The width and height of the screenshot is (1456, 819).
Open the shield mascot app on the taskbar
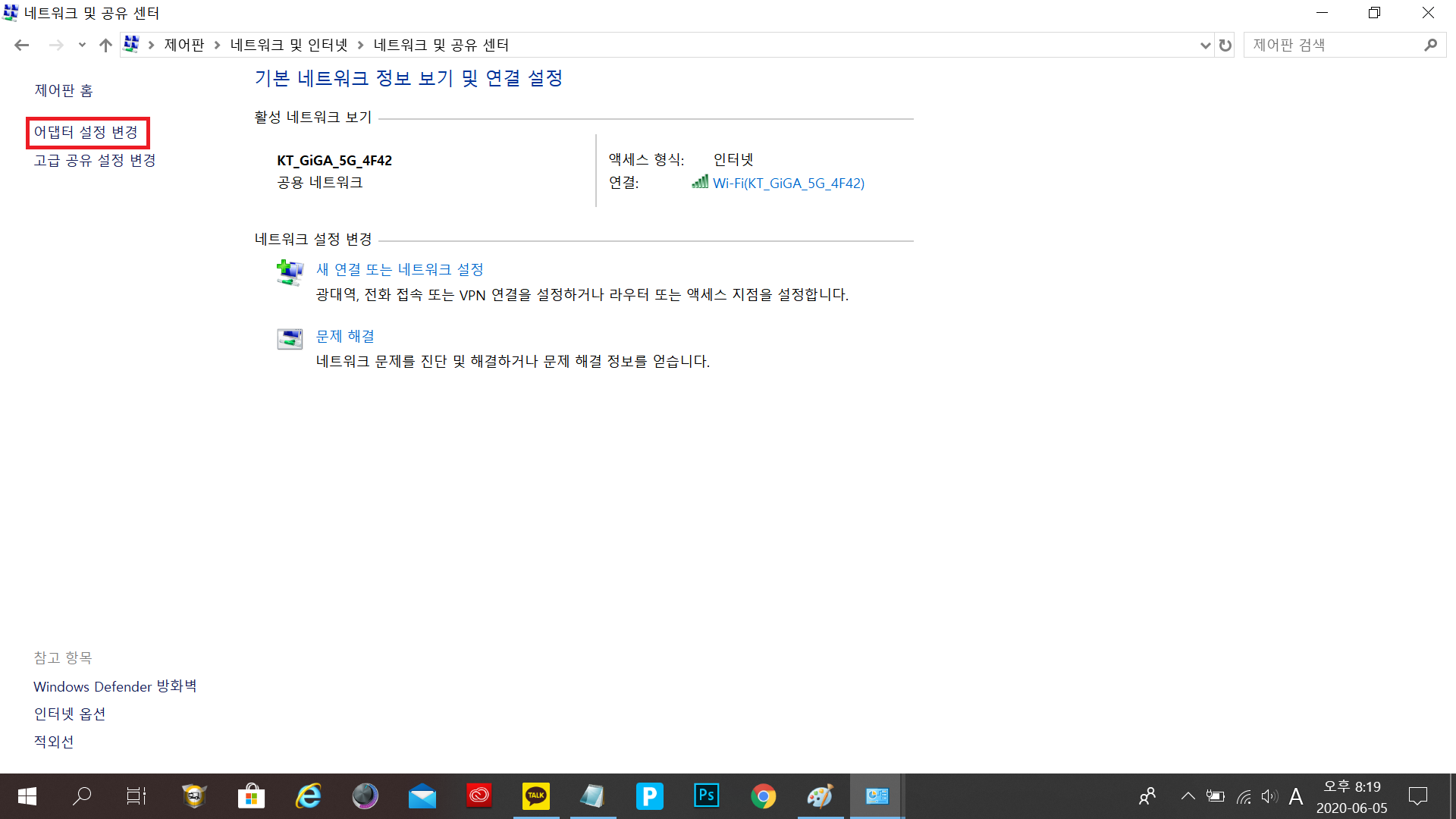194,796
